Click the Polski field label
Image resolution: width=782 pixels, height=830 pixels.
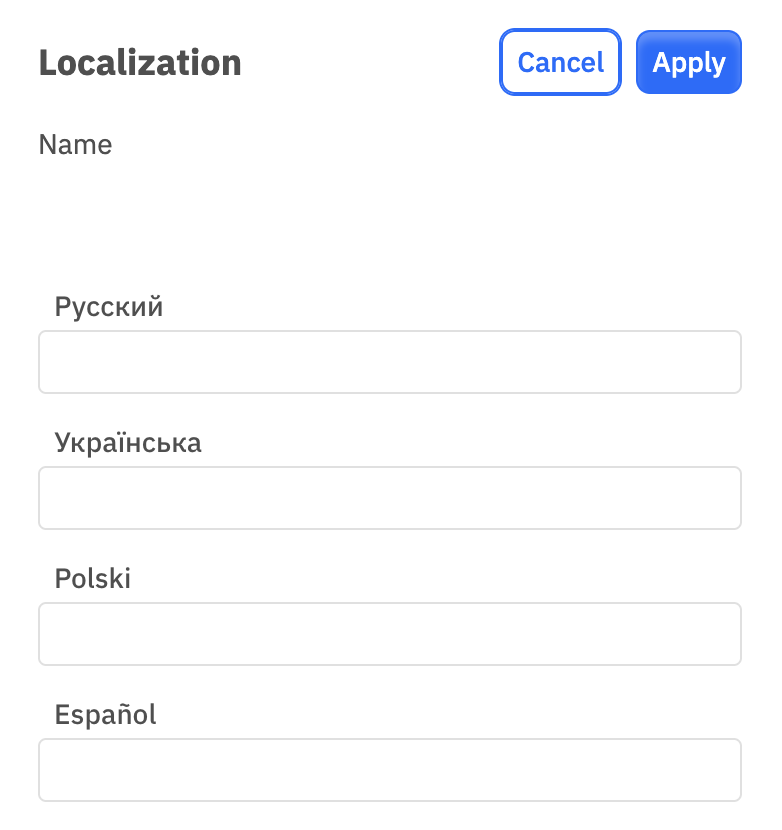point(93,578)
